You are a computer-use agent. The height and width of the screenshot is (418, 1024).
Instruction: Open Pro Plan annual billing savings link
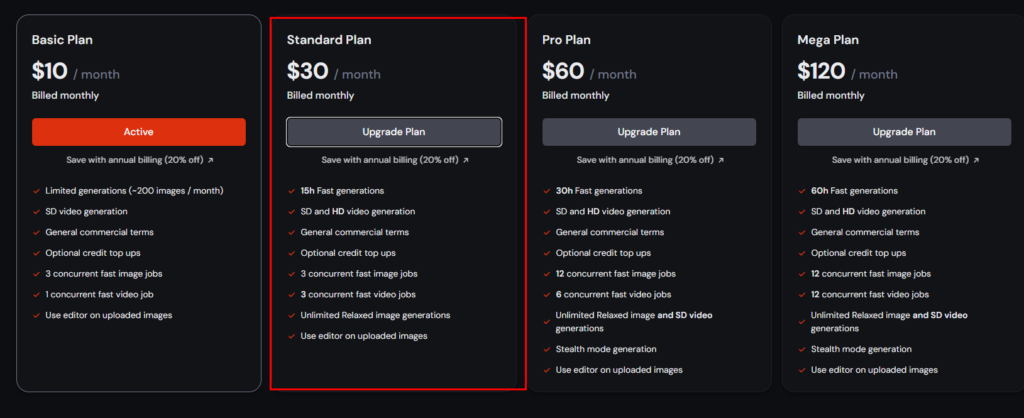tap(645, 160)
